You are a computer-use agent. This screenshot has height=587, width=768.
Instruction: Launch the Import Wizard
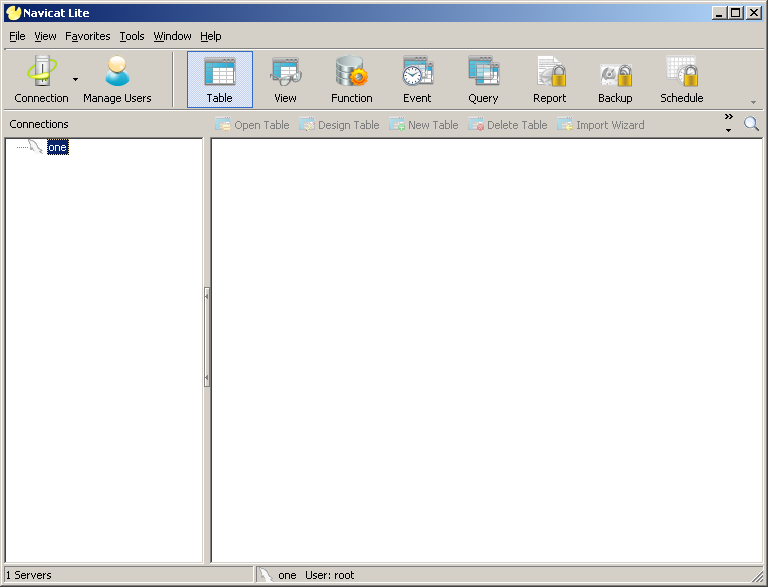coord(601,125)
